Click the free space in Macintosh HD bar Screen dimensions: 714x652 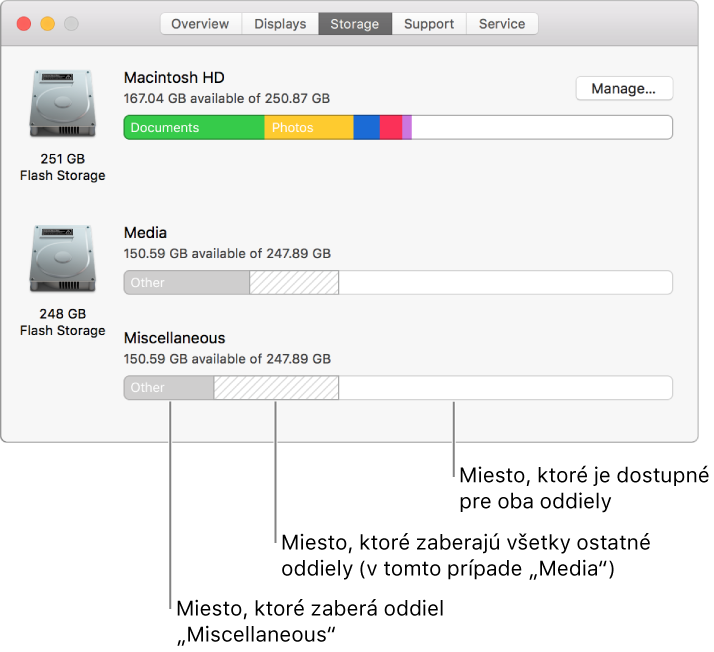[x=542, y=127]
